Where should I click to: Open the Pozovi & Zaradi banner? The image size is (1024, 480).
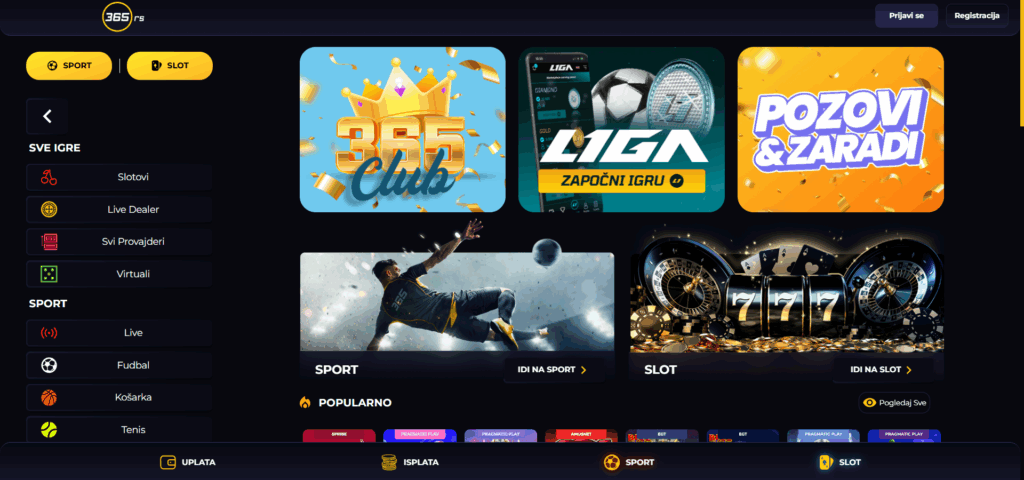coord(840,129)
